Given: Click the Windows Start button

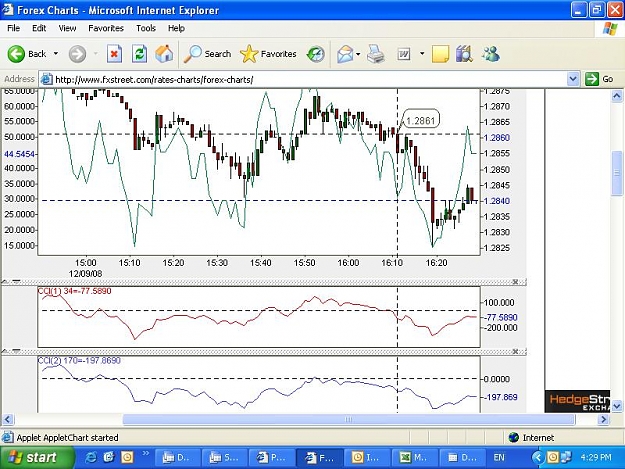Looking at the screenshot, I should coord(37,457).
